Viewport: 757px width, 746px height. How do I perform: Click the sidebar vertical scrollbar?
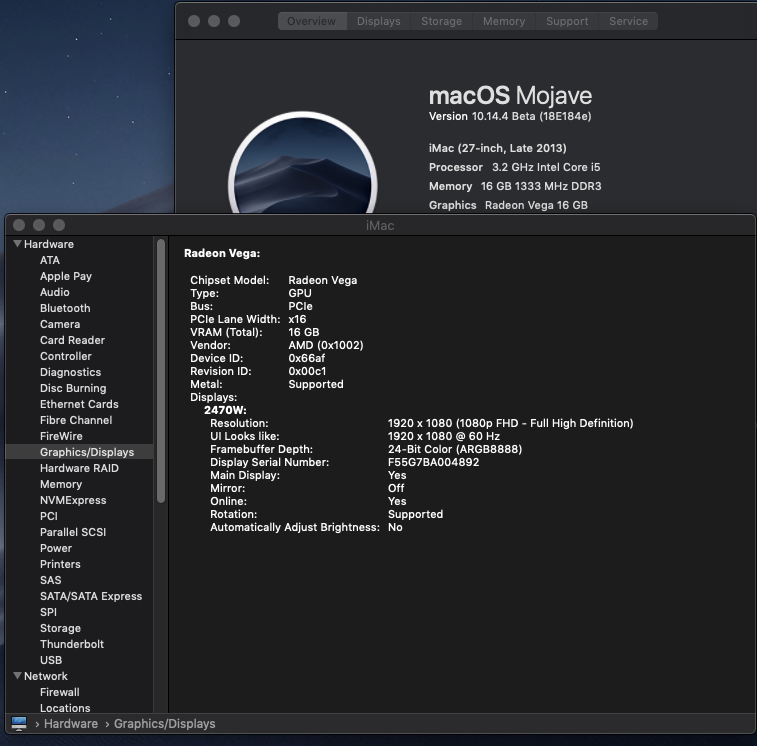(x=160, y=370)
